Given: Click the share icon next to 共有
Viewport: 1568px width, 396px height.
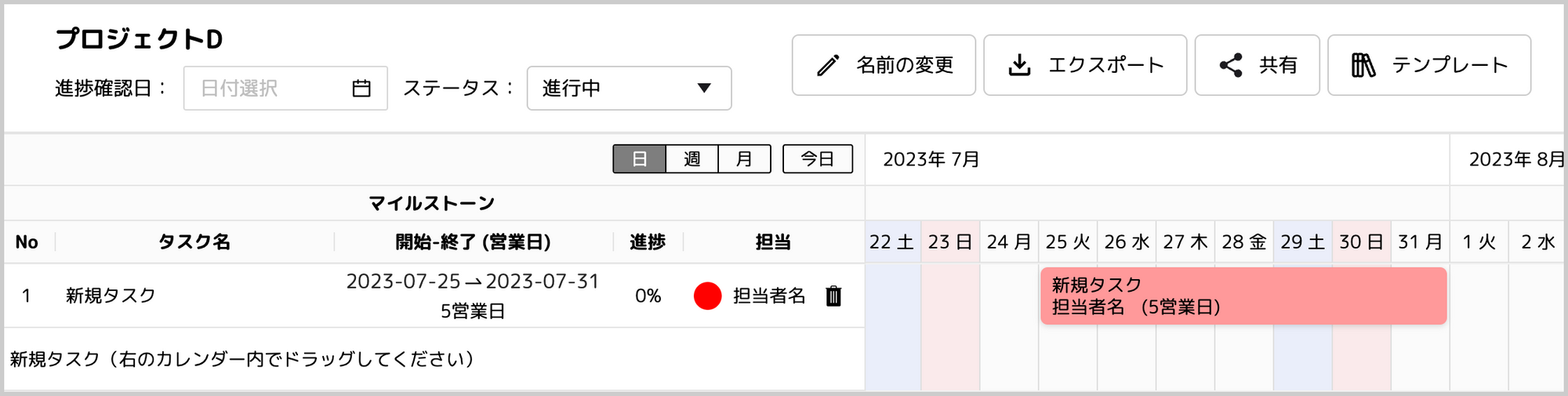Looking at the screenshot, I should coord(1231,65).
